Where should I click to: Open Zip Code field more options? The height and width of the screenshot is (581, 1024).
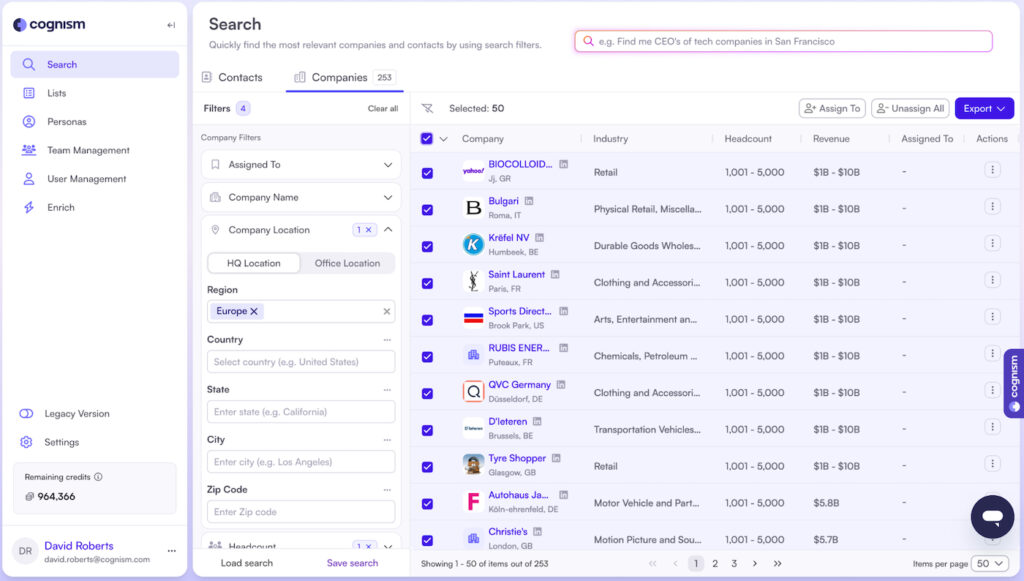387,490
